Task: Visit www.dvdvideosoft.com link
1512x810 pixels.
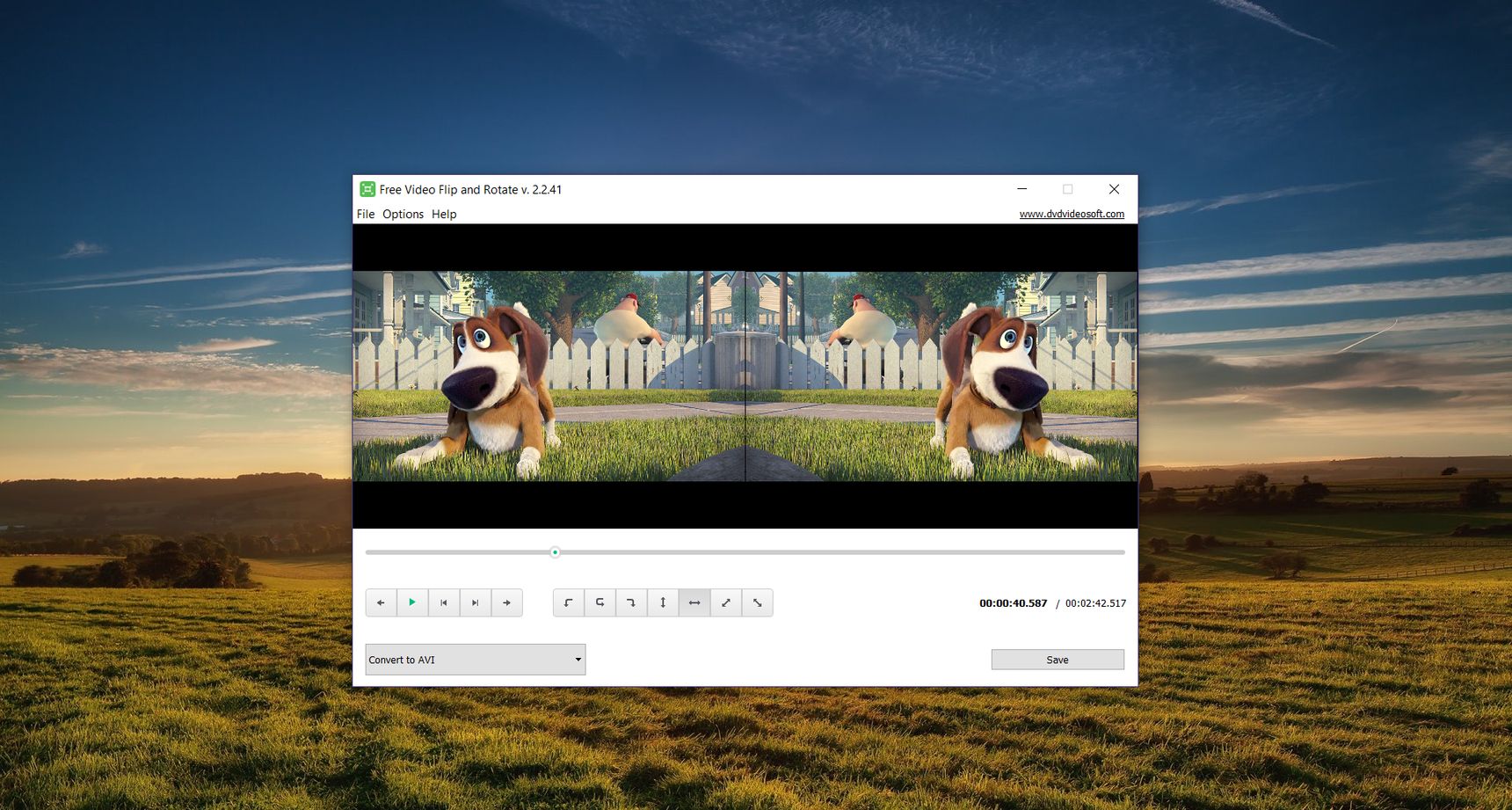Action: 1072,214
